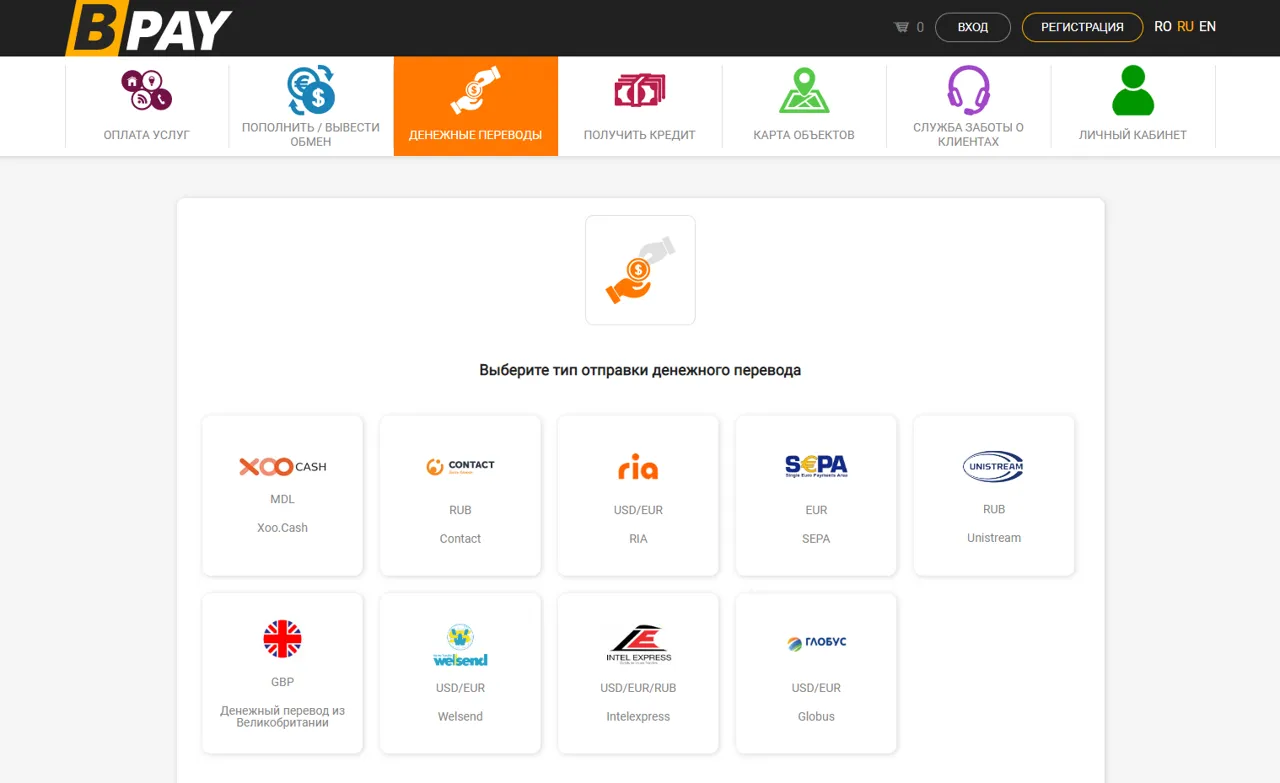Open the Личный кабинет person icon
1280x783 pixels.
tap(1133, 90)
